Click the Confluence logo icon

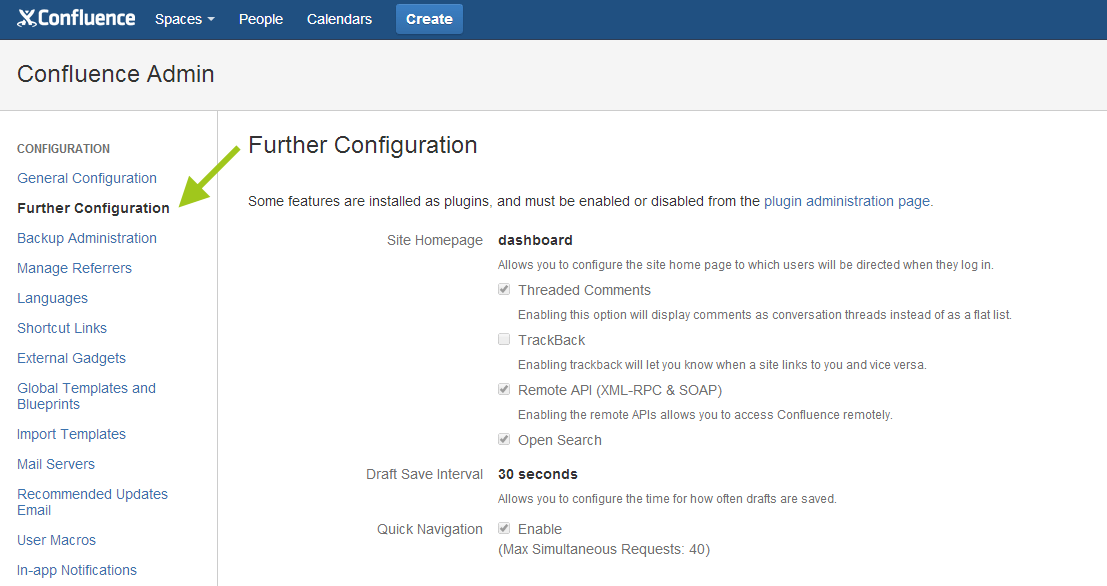pos(28,18)
